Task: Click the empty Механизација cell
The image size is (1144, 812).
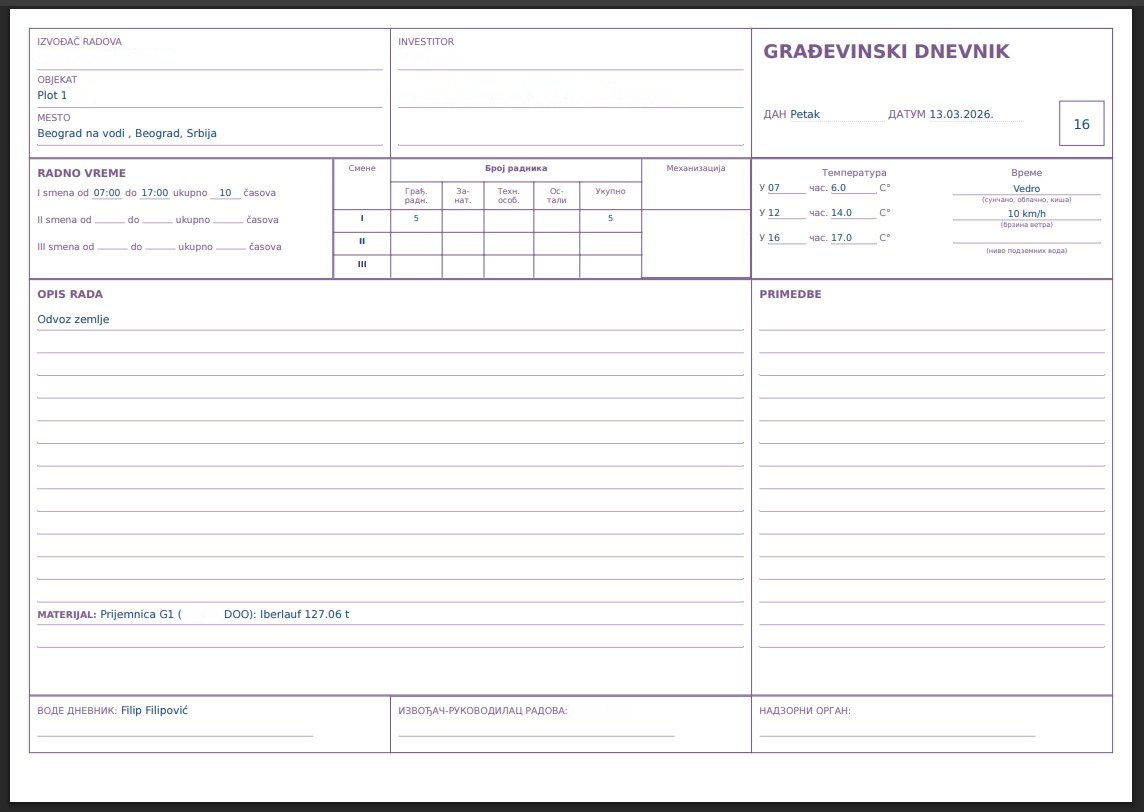Action: click(695, 242)
